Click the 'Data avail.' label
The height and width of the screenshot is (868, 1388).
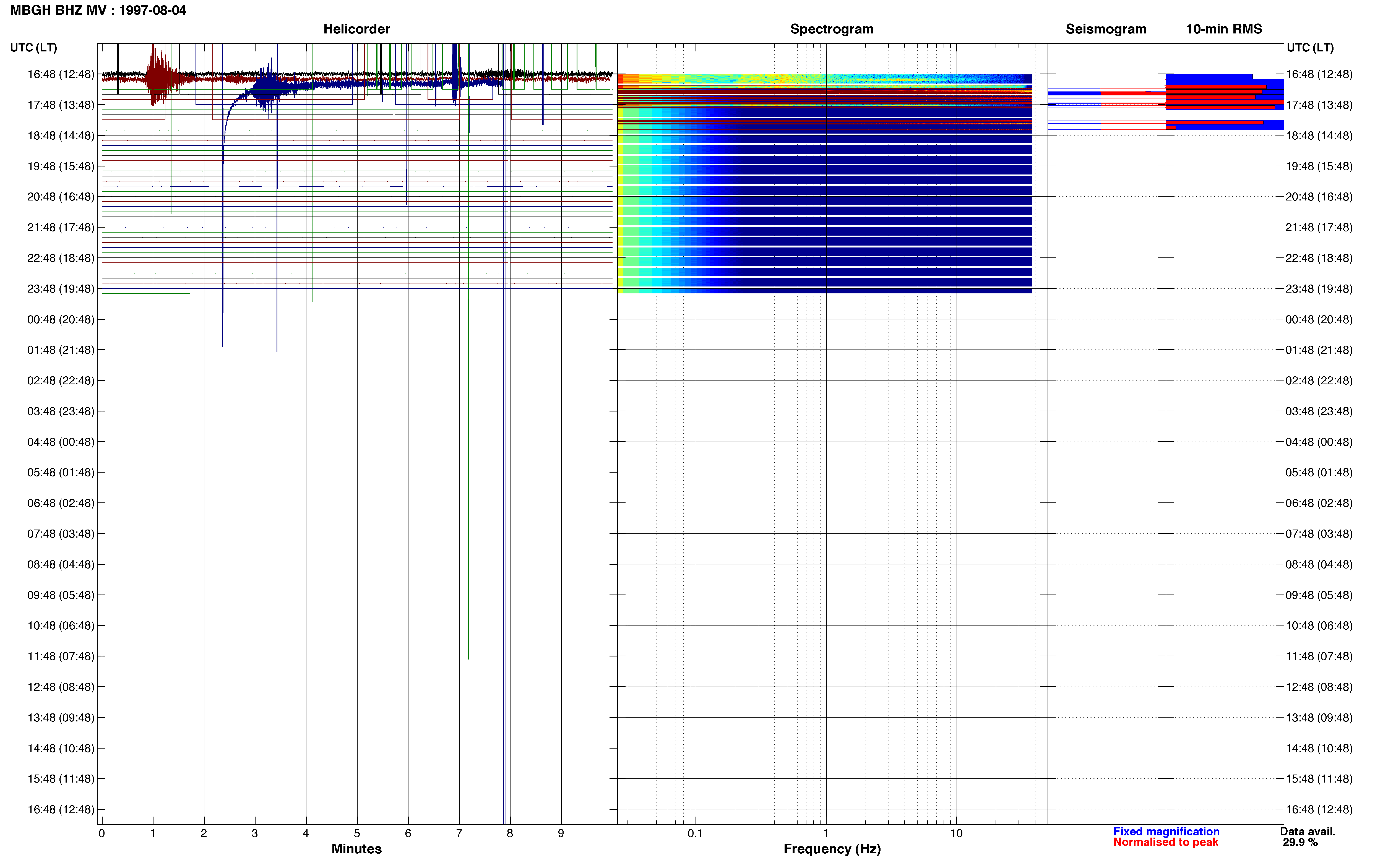(x=1308, y=831)
